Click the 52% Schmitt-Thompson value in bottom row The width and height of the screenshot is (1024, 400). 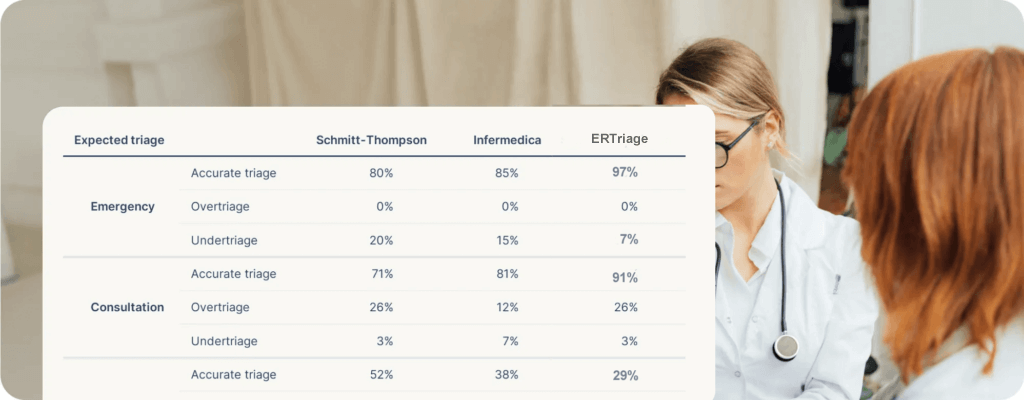pyautogui.click(x=380, y=375)
